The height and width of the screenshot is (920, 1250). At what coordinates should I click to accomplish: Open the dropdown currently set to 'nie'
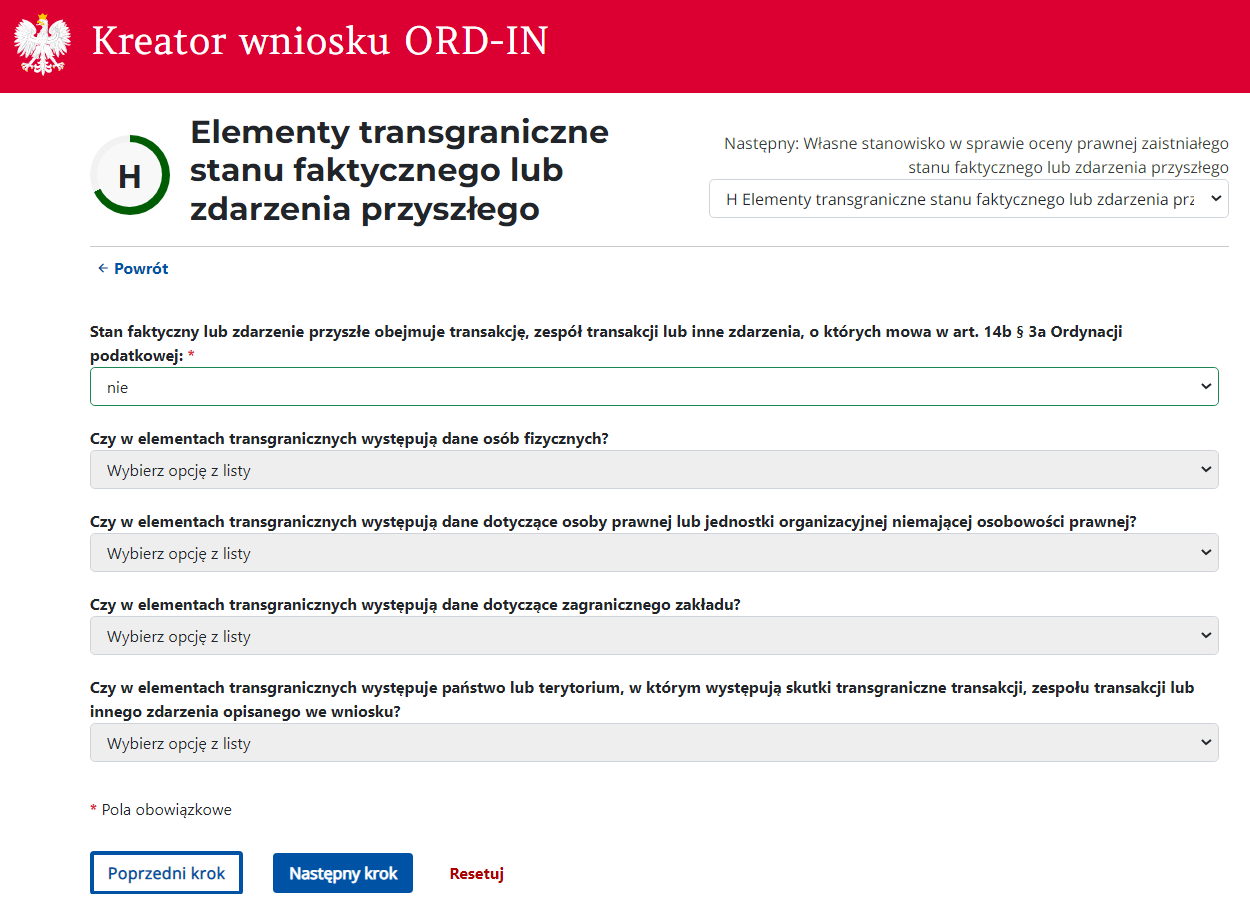(654, 387)
